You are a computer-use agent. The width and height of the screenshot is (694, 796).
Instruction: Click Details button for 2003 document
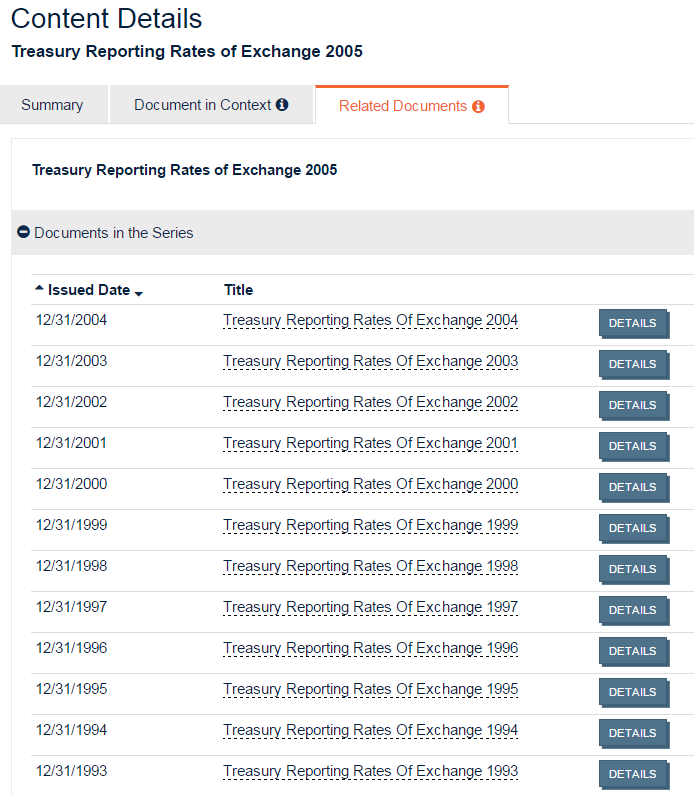(632, 364)
